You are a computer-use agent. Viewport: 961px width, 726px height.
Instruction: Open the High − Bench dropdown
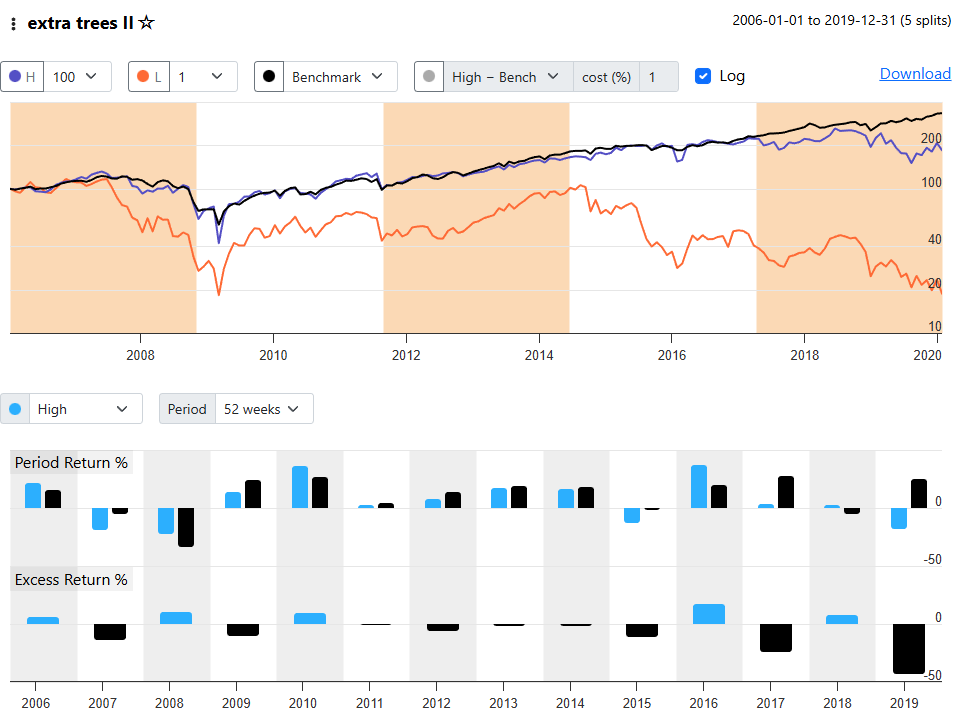pos(507,77)
